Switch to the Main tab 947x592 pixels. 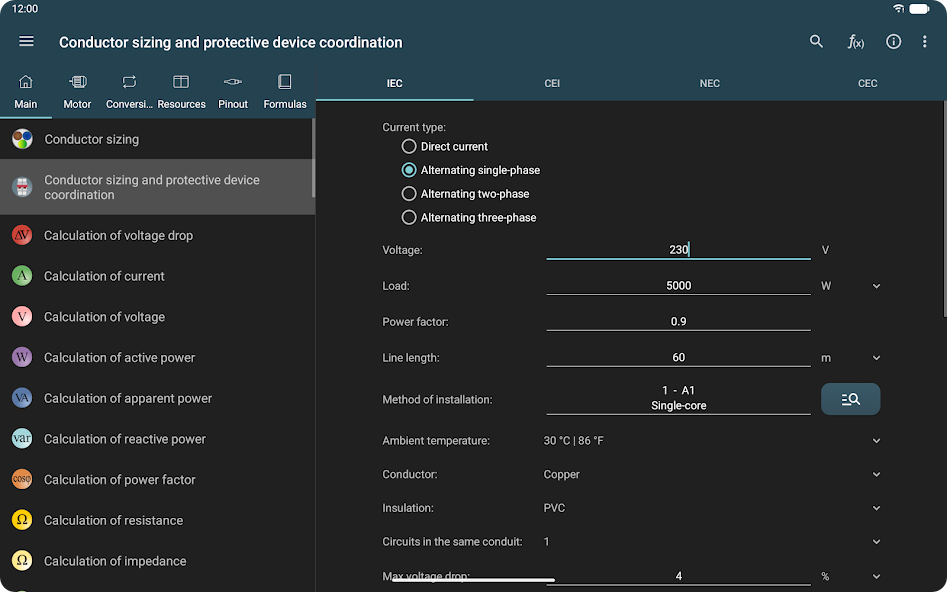click(25, 92)
